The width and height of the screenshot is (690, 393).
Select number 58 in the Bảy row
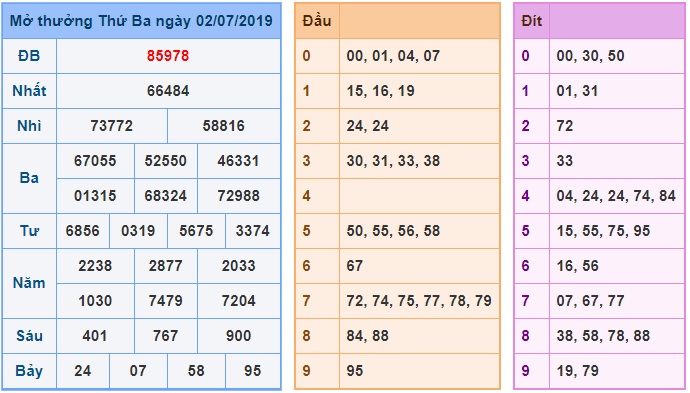tap(196, 371)
